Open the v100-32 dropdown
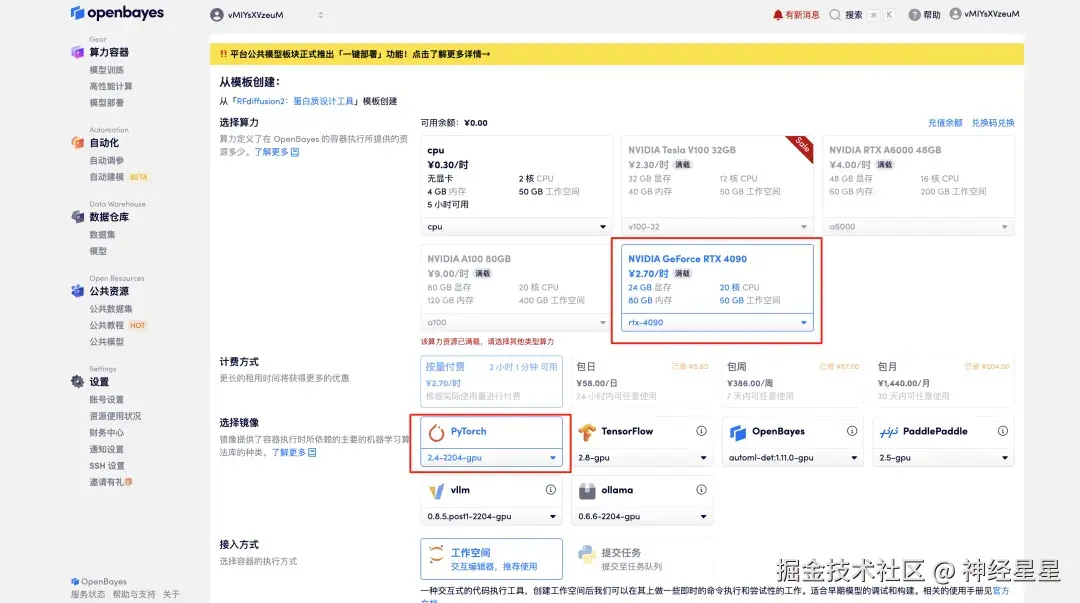 pyautogui.click(x=717, y=227)
